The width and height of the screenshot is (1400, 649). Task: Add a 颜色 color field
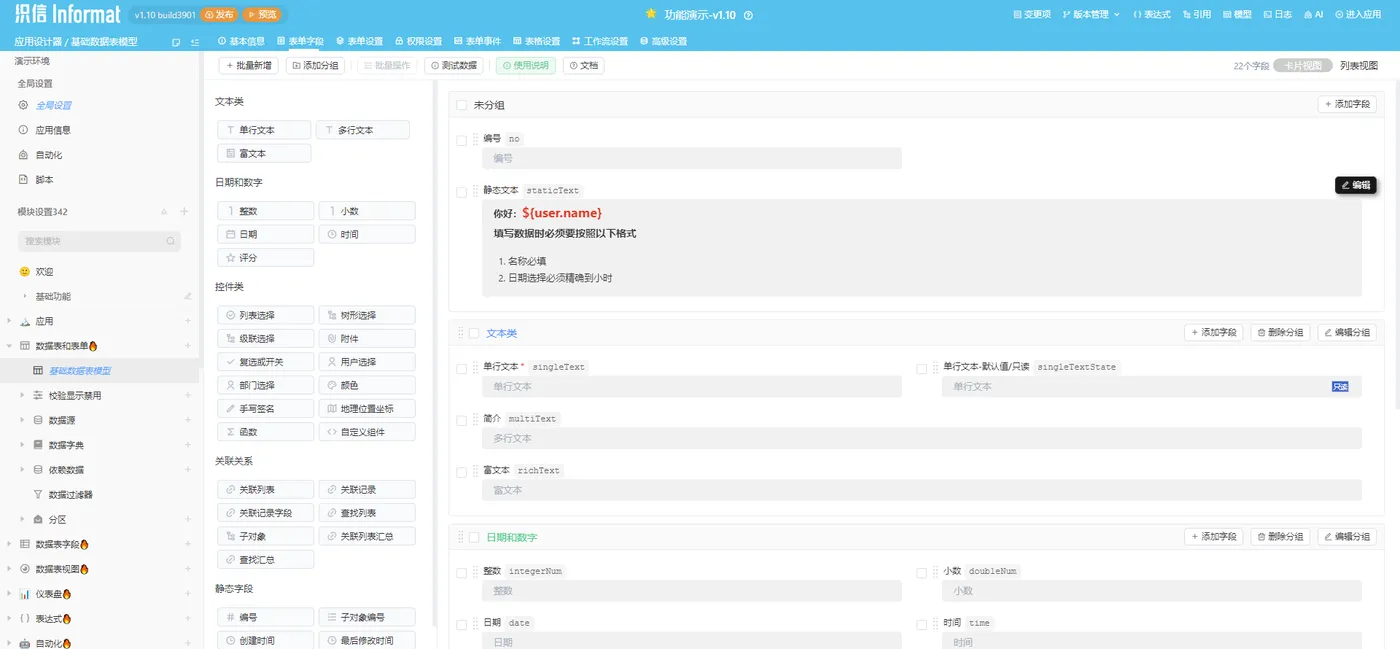pyautogui.click(x=367, y=385)
